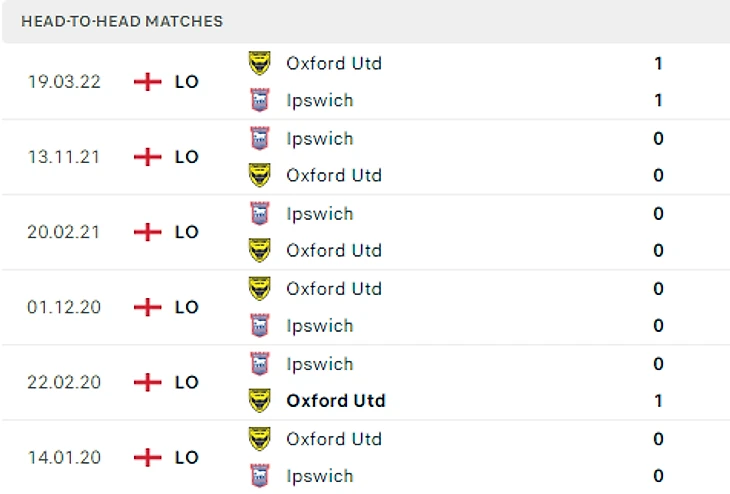Click Oxford Utd crest in 14.01.20 match
The height and width of the screenshot is (494, 730).
pos(260,438)
